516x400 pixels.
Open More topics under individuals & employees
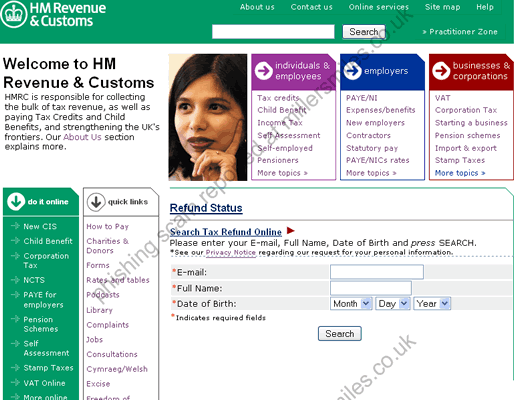coord(282,173)
